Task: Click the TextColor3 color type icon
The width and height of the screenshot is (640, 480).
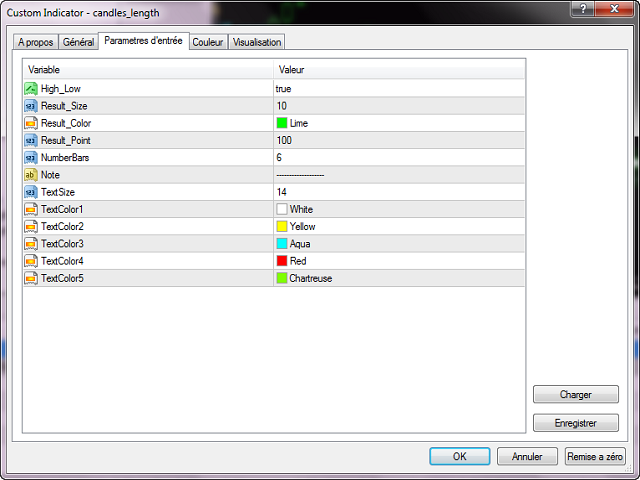Action: coord(31,244)
